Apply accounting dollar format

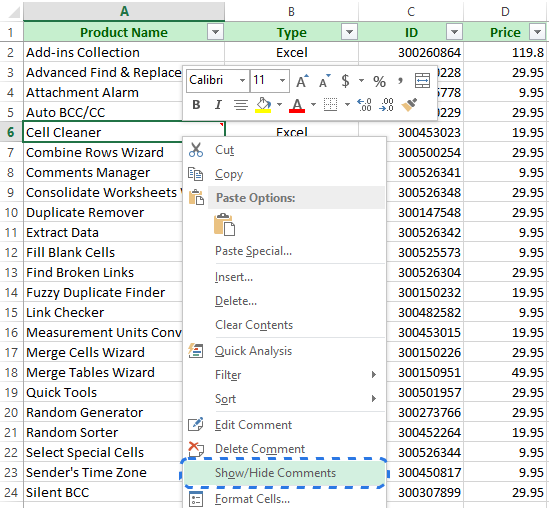(346, 81)
